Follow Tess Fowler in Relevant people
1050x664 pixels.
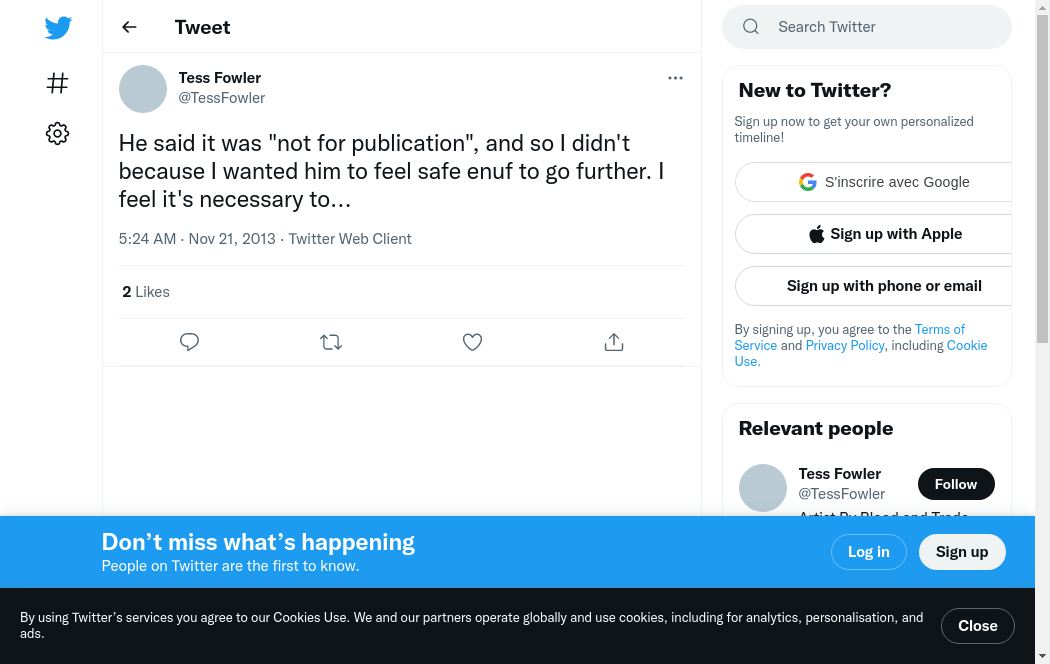pyautogui.click(x=955, y=484)
